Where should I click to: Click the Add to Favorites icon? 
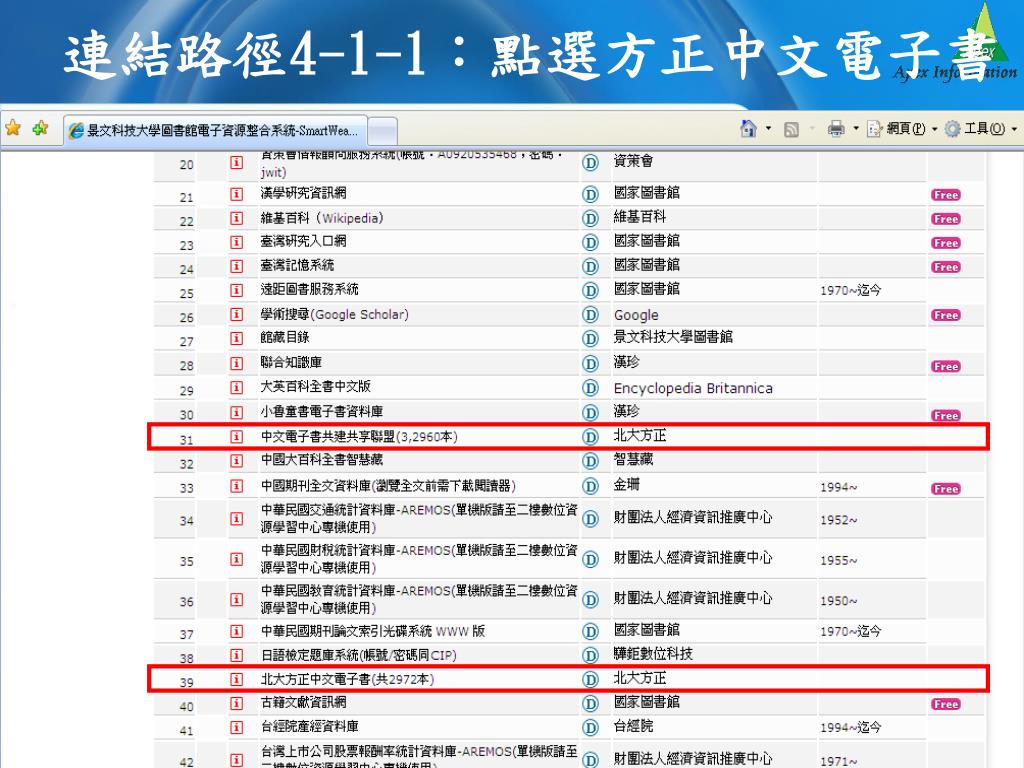tap(40, 128)
